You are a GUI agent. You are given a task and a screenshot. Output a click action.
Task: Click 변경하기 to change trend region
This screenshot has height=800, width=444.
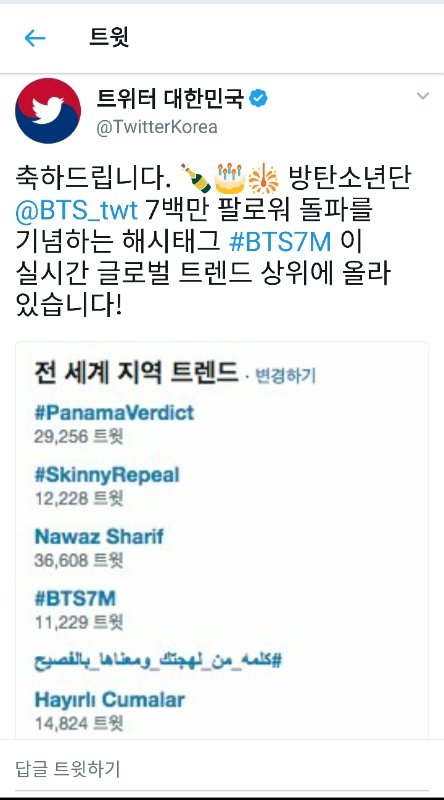285,376
